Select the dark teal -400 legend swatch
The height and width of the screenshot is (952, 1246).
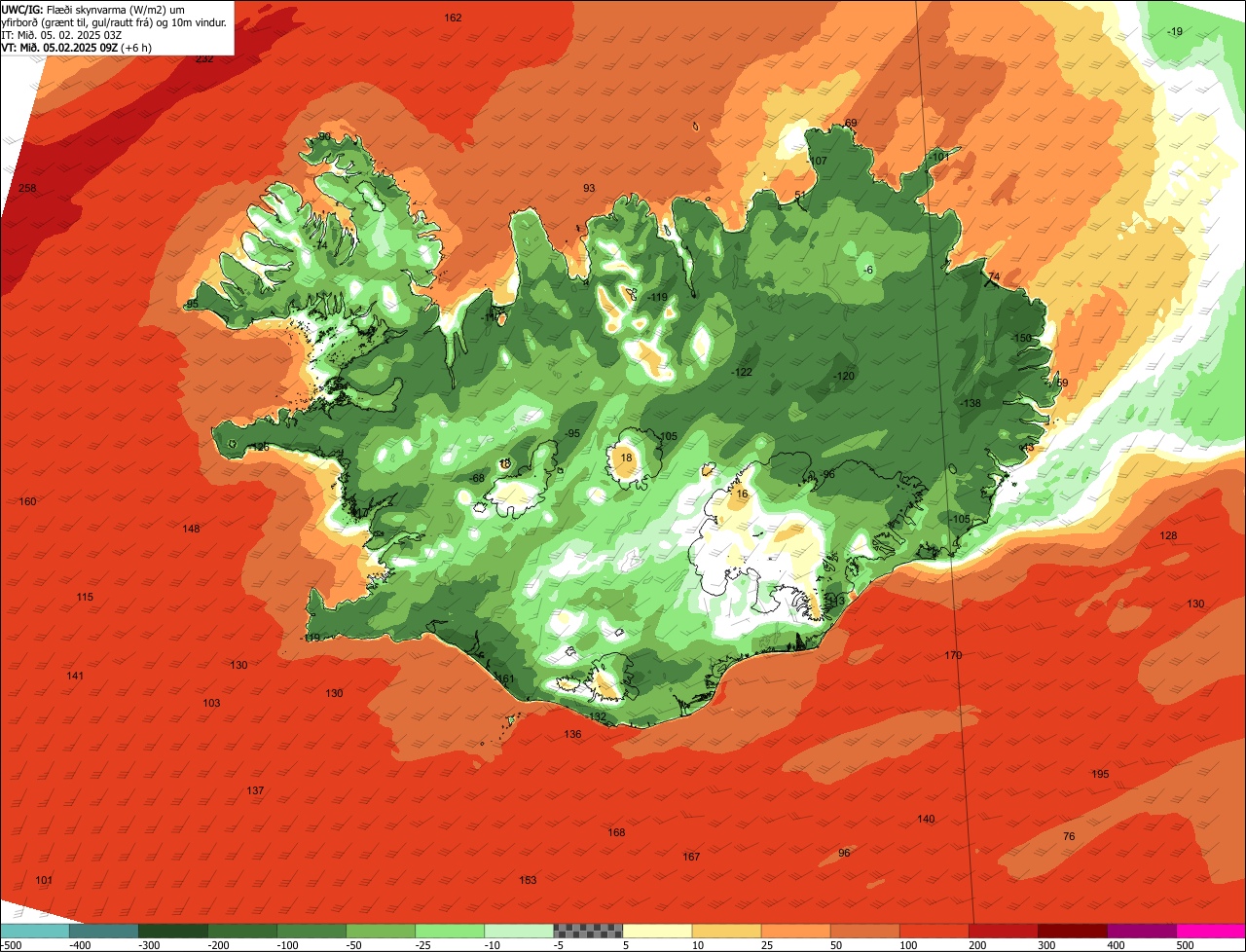click(x=103, y=931)
